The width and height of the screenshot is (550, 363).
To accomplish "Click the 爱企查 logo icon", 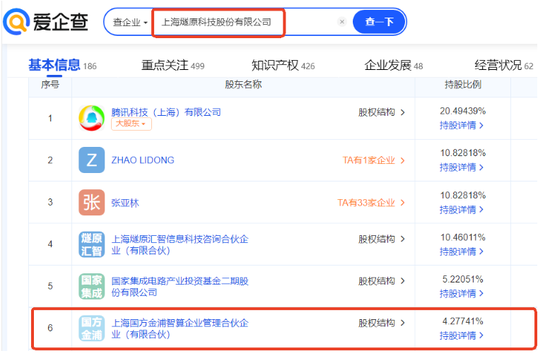I will click(x=15, y=22).
